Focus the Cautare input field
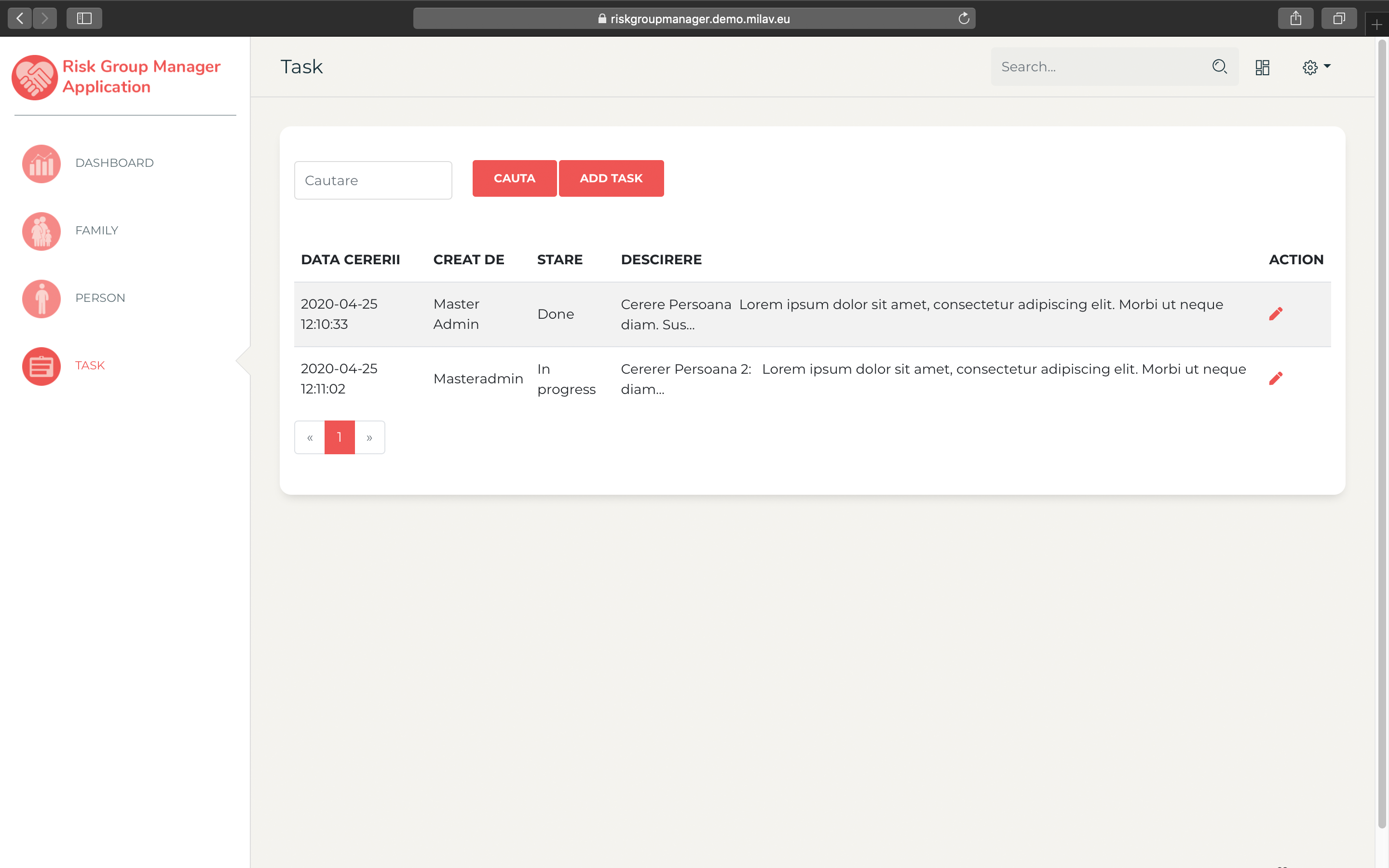This screenshot has width=1389, height=868. click(373, 180)
